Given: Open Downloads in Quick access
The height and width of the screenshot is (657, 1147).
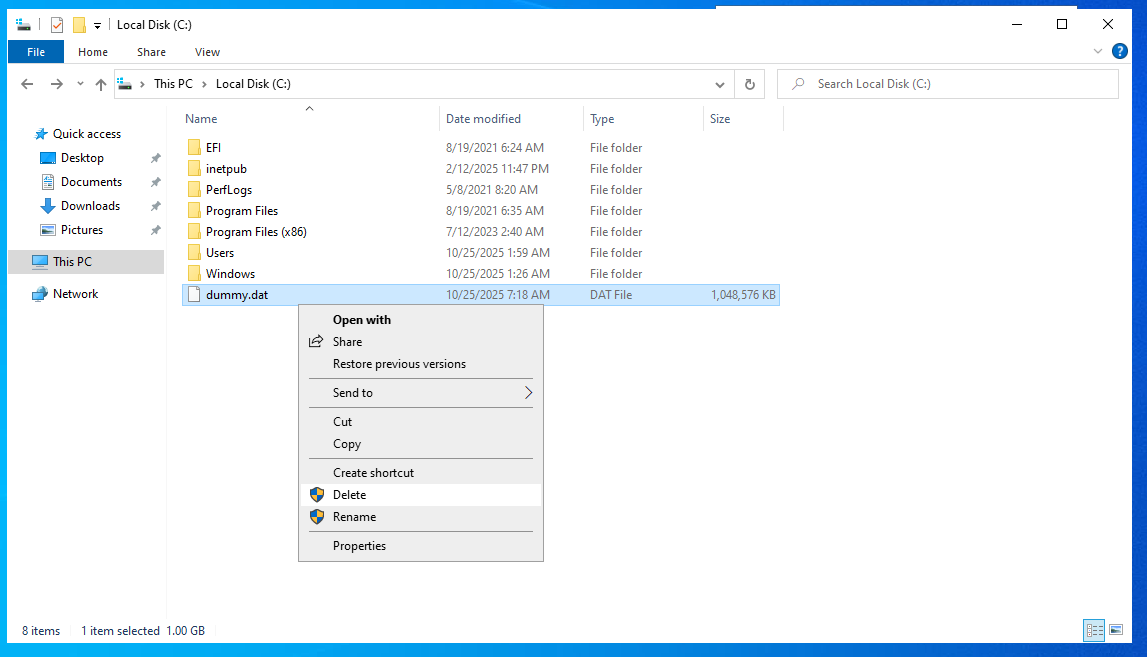Looking at the screenshot, I should (x=90, y=206).
